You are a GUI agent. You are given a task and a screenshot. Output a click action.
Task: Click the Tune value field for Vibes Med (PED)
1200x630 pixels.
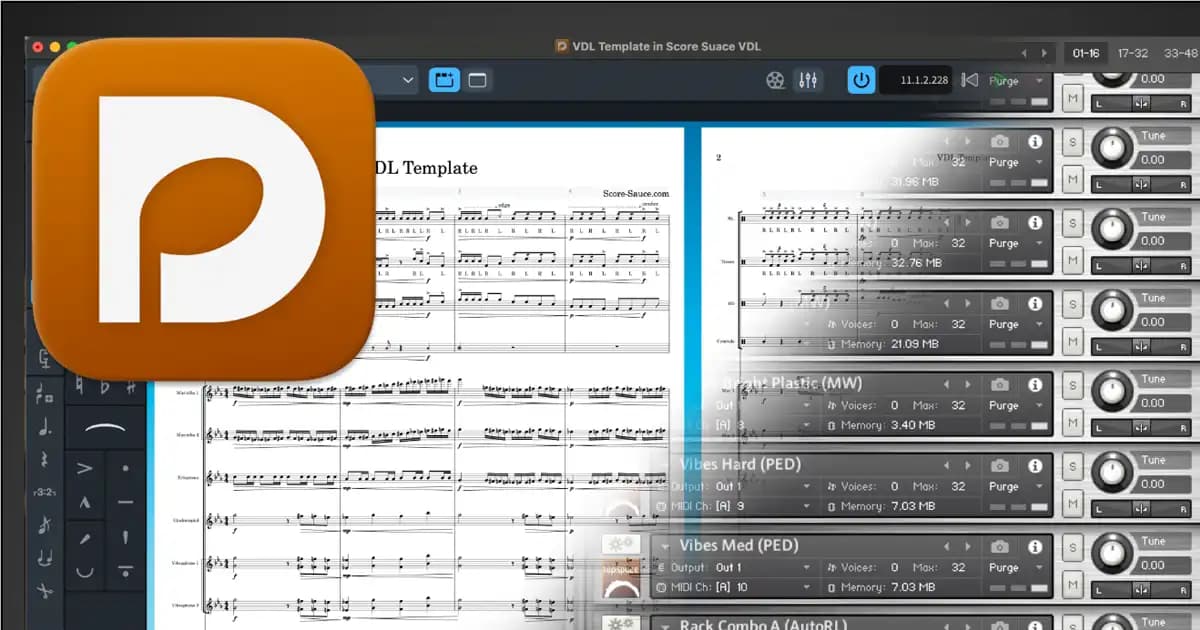coord(1164,565)
